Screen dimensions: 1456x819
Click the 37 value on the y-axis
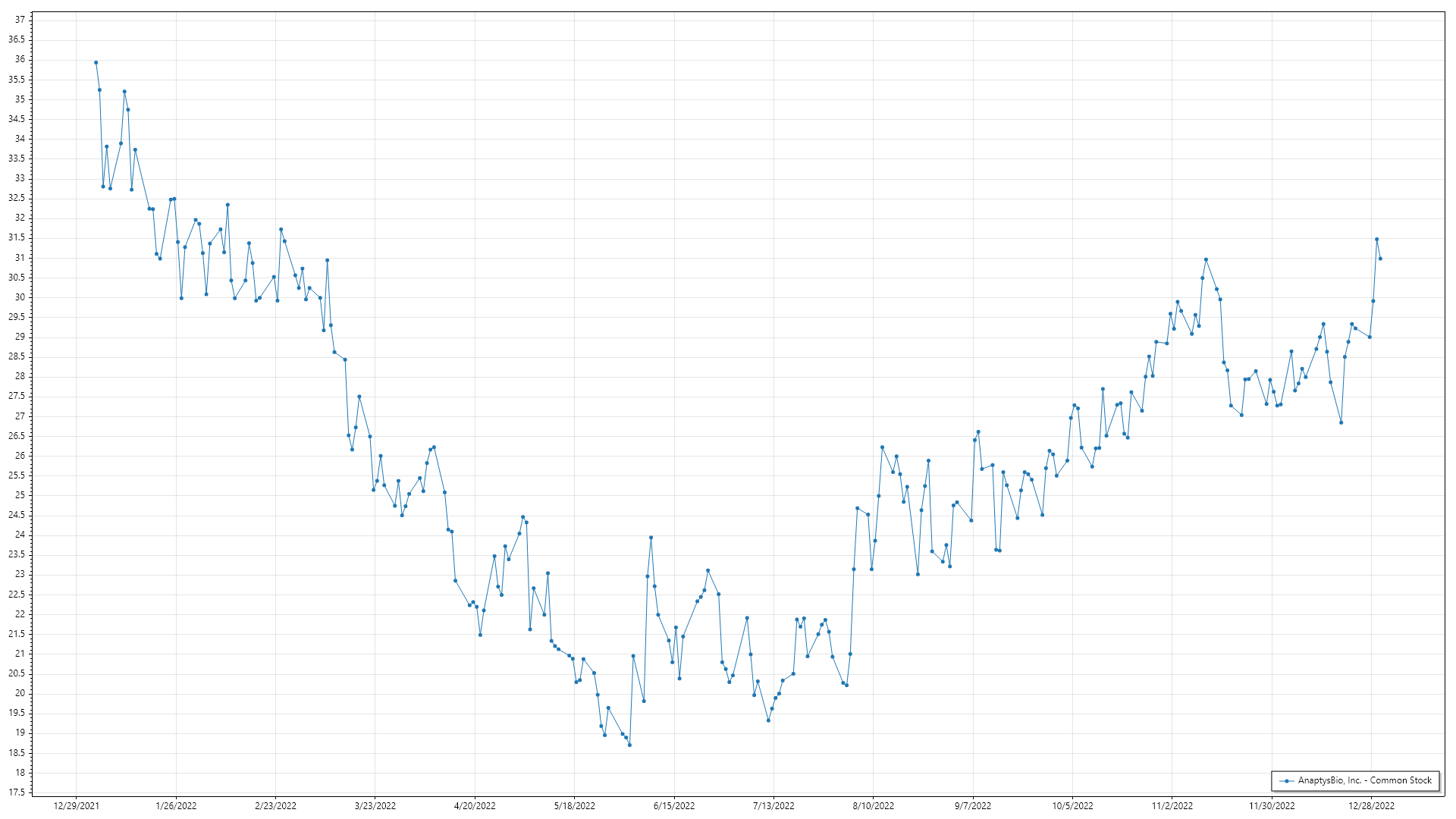tap(20, 20)
